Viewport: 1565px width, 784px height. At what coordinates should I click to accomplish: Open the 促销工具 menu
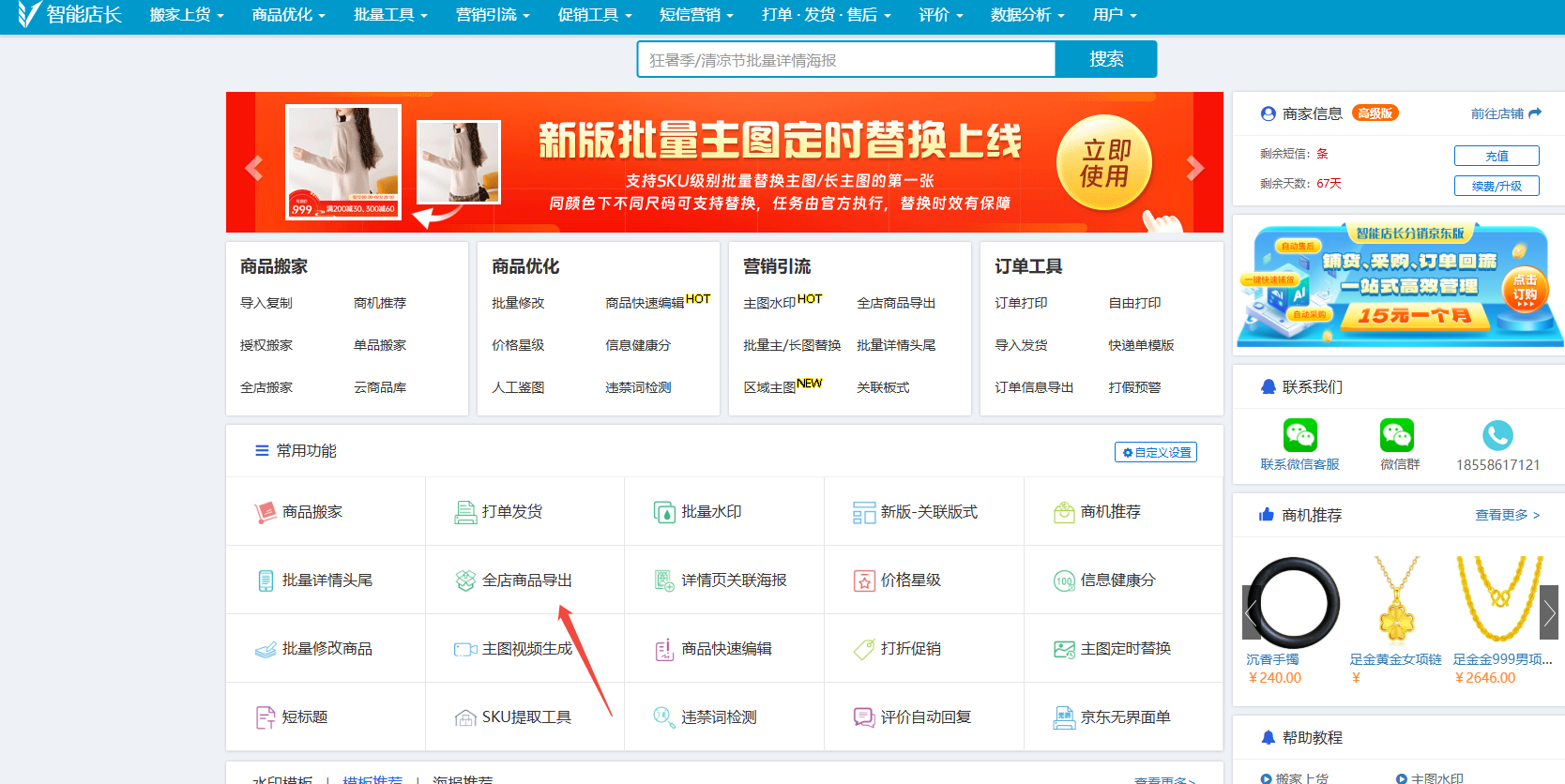click(x=595, y=15)
